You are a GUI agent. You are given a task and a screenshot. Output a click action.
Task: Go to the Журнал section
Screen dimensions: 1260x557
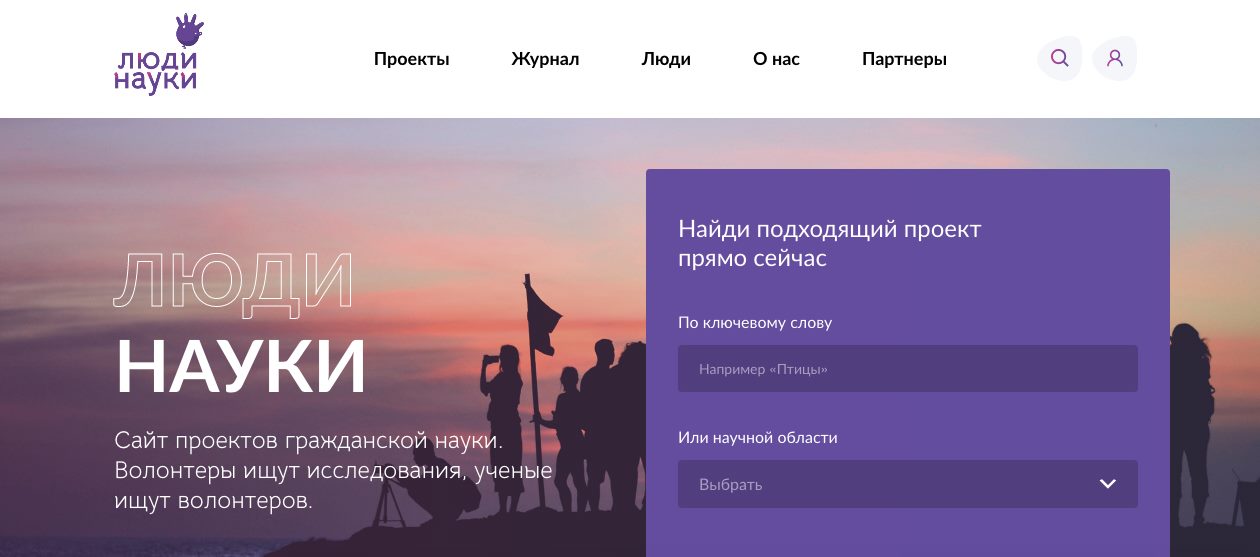pyautogui.click(x=545, y=59)
